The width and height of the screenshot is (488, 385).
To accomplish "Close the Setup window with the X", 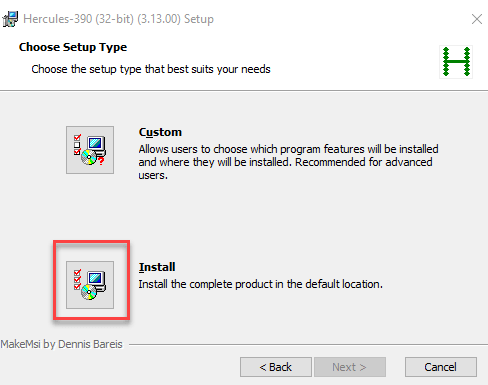I will click(477, 19).
